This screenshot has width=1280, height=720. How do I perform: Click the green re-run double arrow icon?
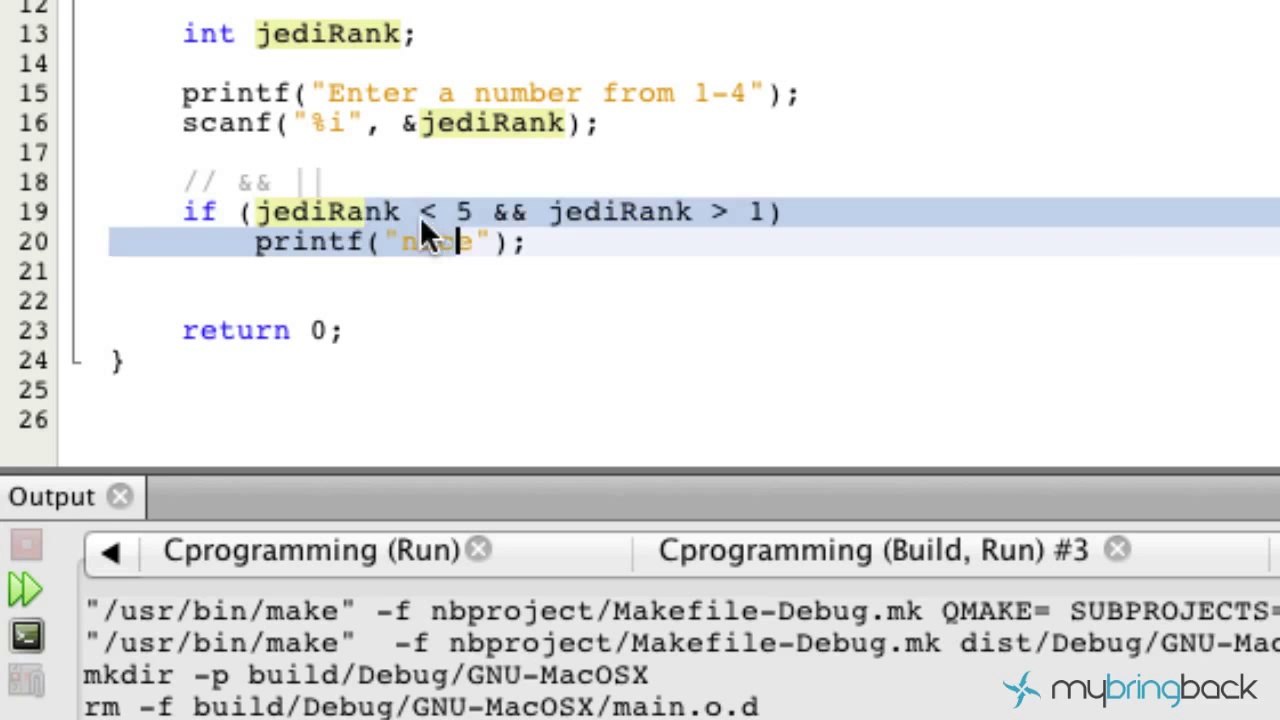click(26, 590)
